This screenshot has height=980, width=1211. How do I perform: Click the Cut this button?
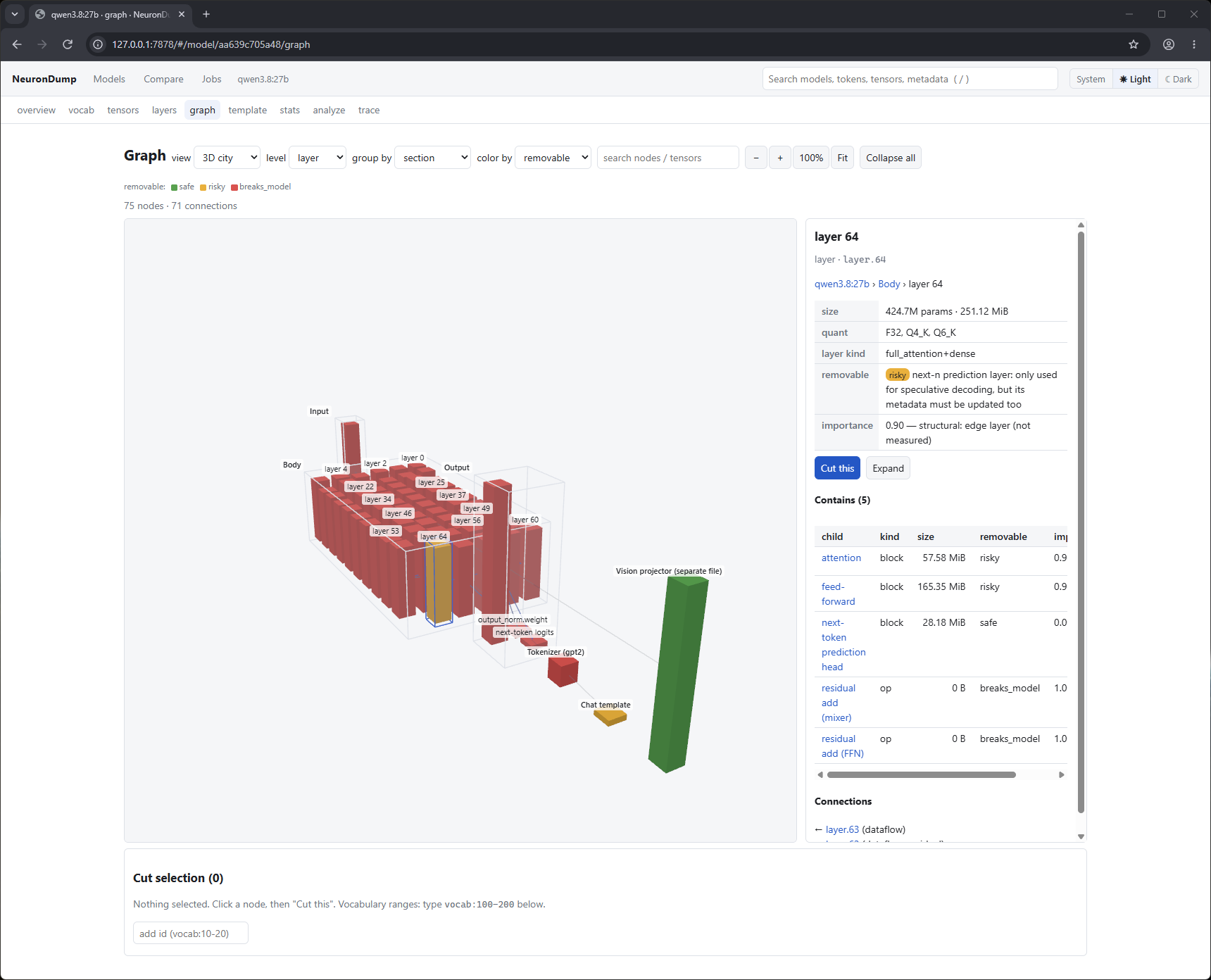click(837, 468)
